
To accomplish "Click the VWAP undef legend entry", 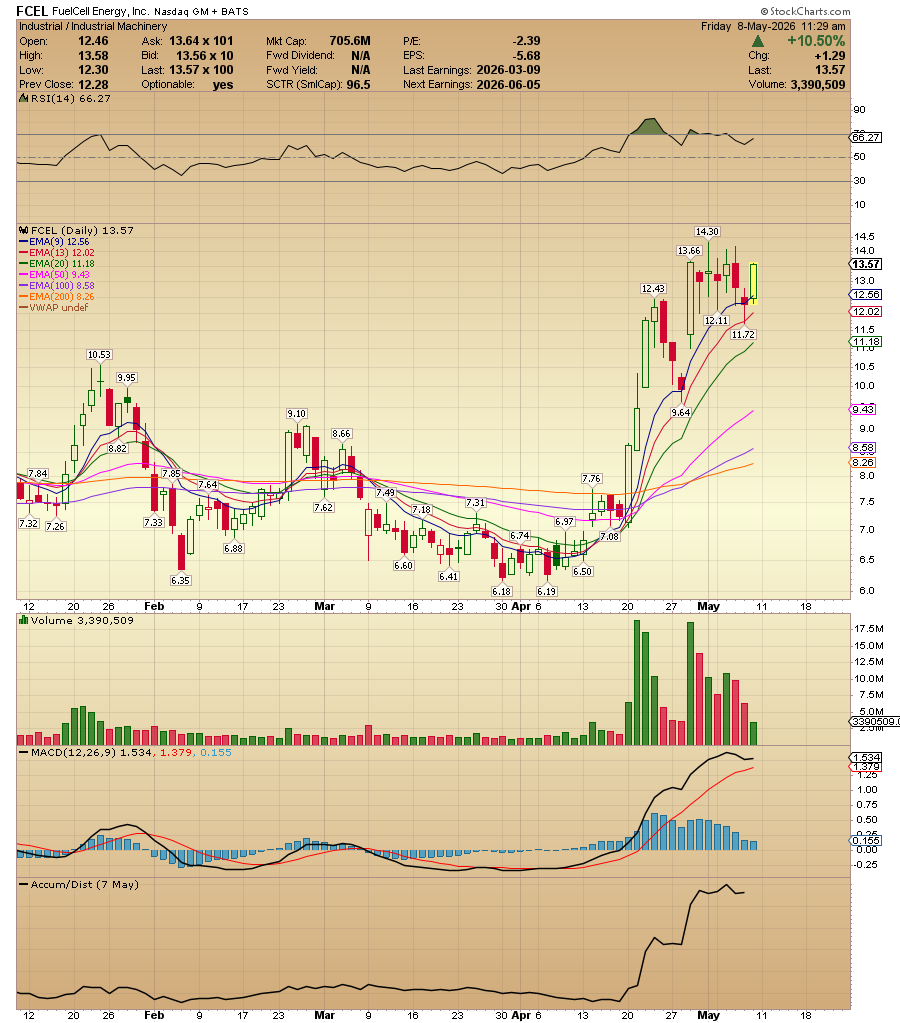I will pos(54,308).
